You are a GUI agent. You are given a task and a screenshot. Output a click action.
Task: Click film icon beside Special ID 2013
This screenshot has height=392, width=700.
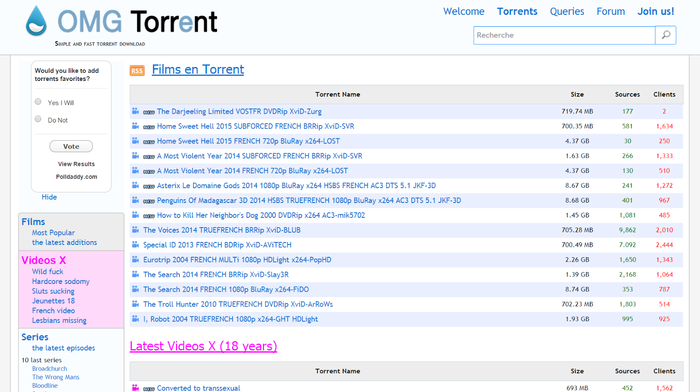click(135, 245)
